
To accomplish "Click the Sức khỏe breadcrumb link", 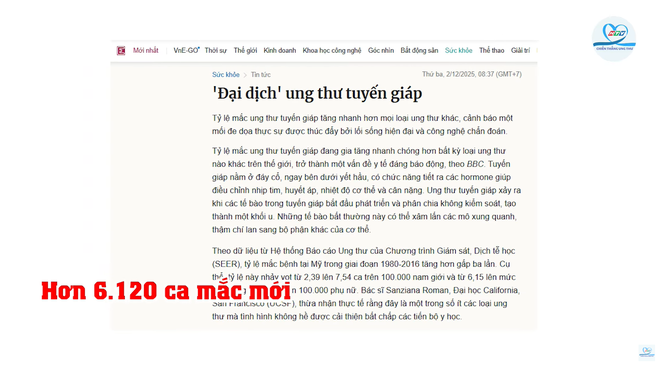I will coord(226,75).
